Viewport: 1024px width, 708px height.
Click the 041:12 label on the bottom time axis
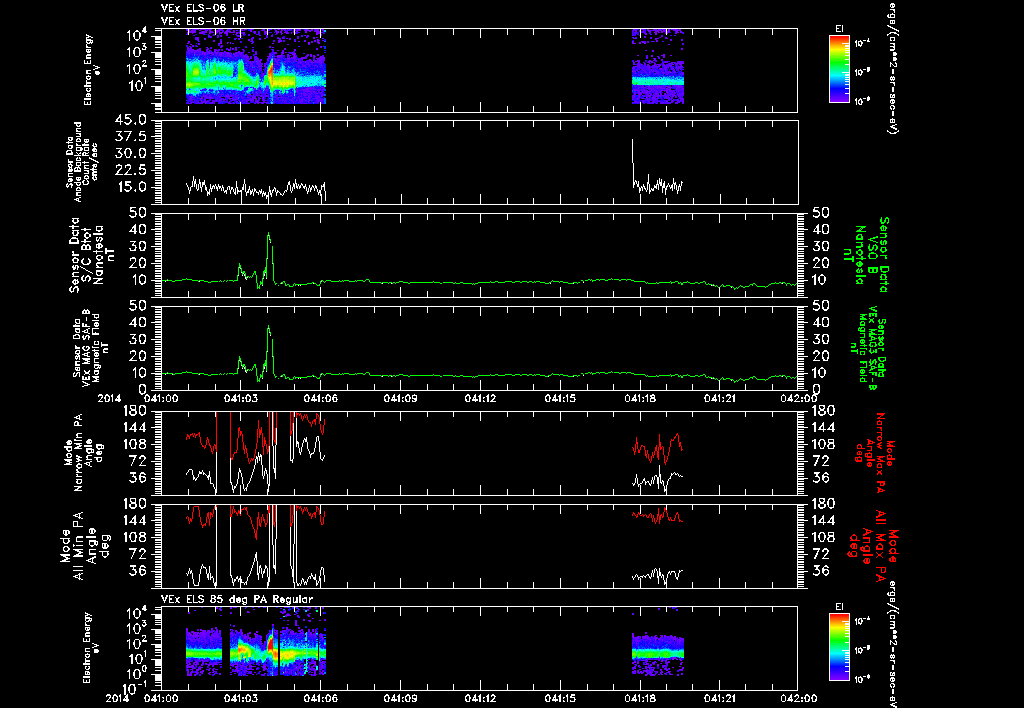point(480,698)
